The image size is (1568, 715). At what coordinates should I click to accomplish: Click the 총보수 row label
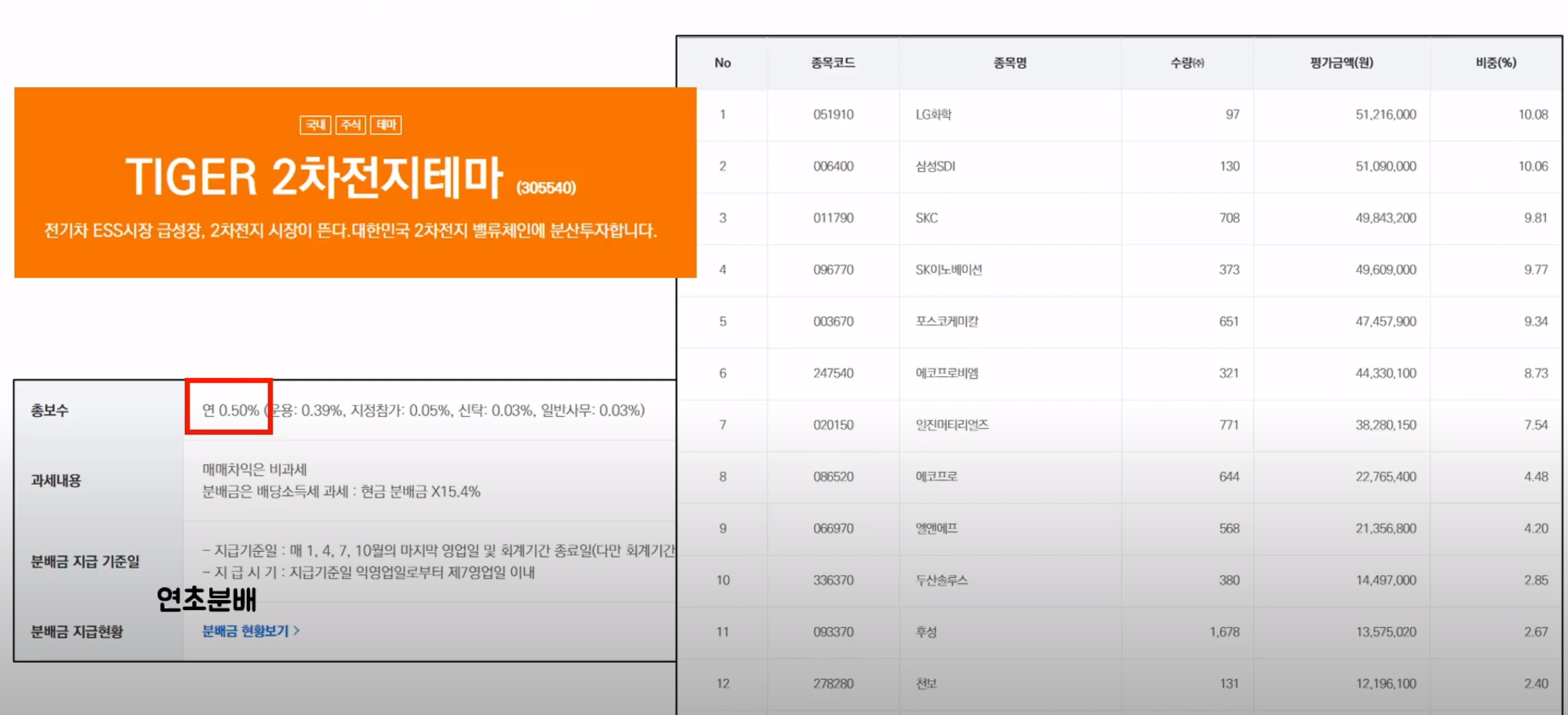[x=50, y=411]
